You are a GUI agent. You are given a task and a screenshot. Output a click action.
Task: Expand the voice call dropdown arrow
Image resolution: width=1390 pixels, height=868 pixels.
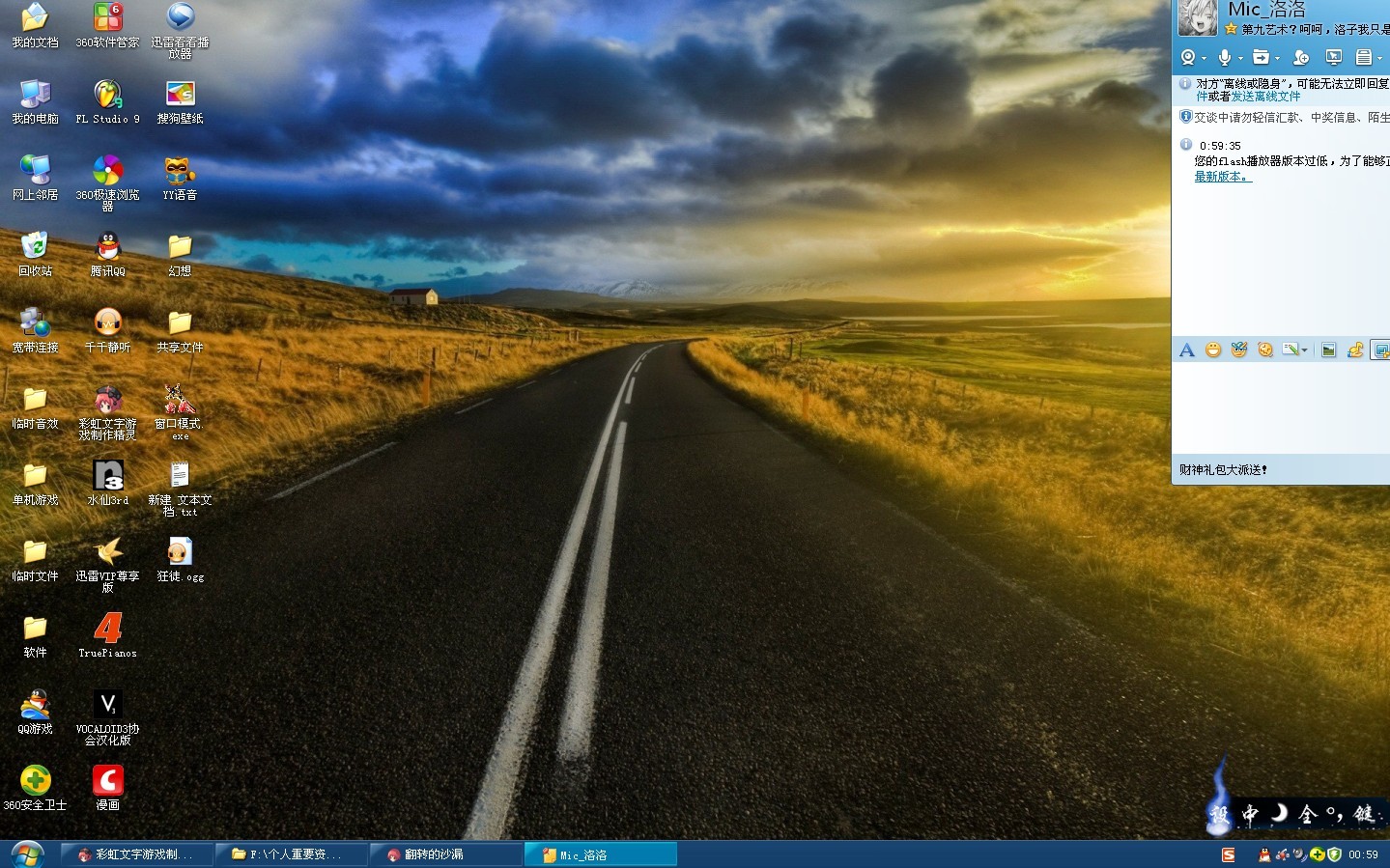pos(1240,59)
